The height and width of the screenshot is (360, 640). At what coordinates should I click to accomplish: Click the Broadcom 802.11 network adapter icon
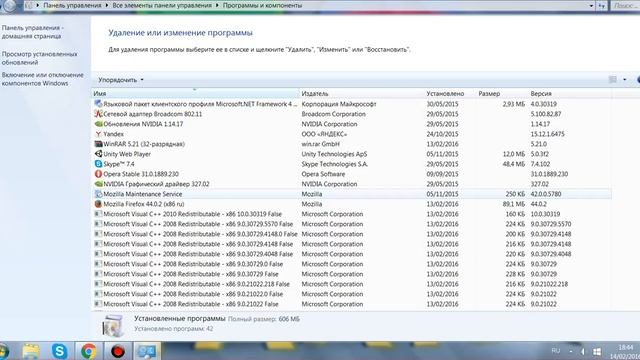pos(98,114)
